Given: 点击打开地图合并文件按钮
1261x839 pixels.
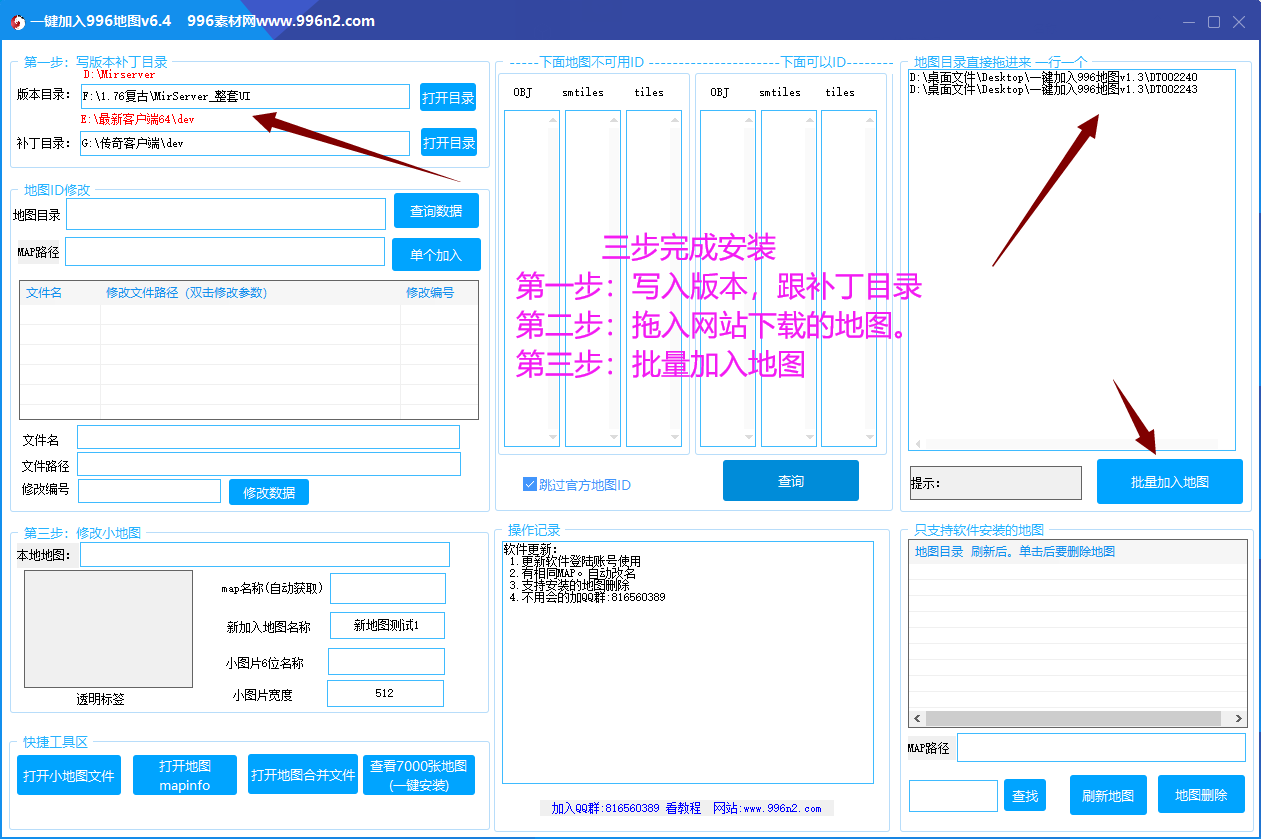Looking at the screenshot, I should coord(302,775).
